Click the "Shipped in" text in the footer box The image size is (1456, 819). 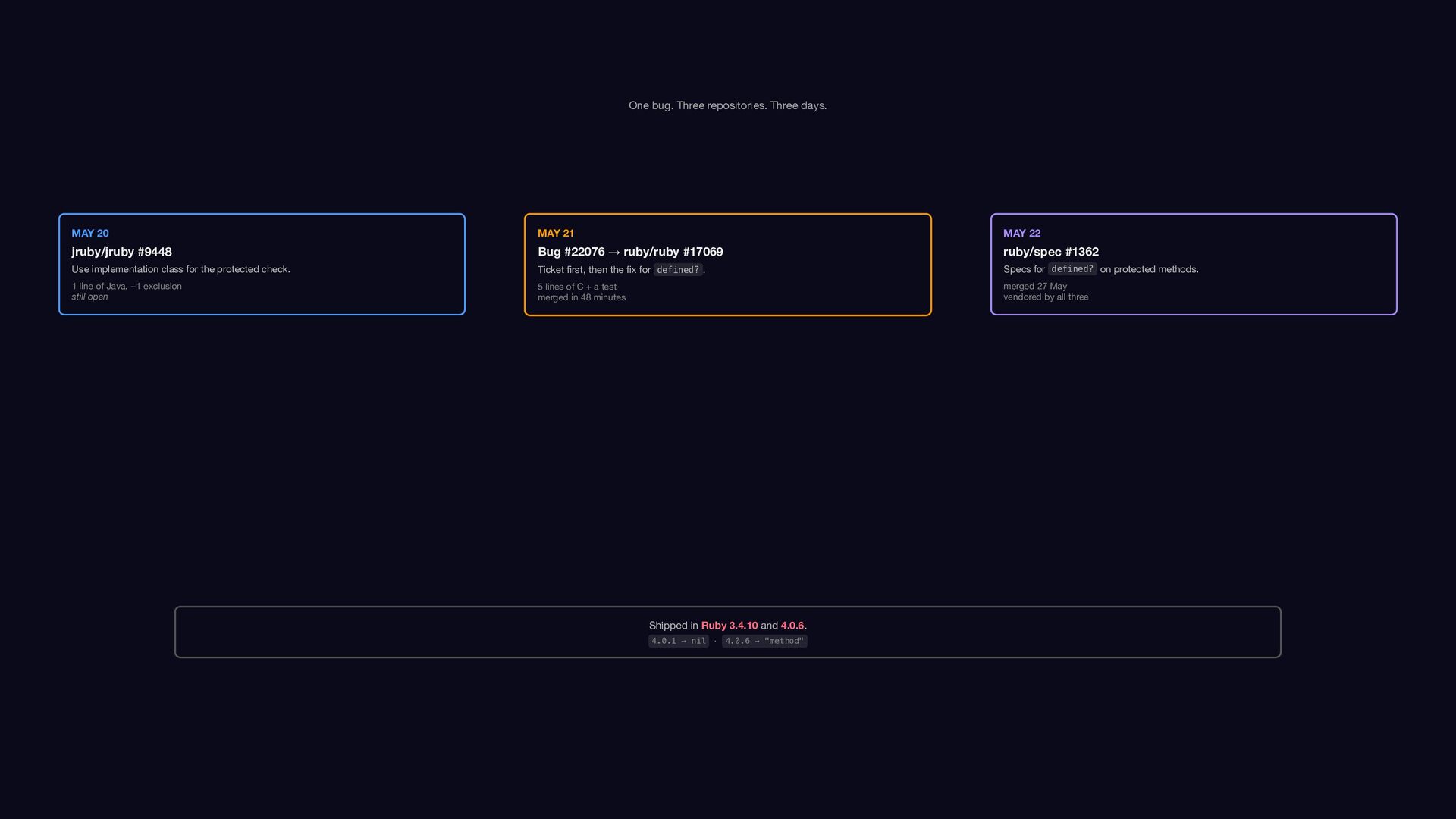pyautogui.click(x=673, y=626)
